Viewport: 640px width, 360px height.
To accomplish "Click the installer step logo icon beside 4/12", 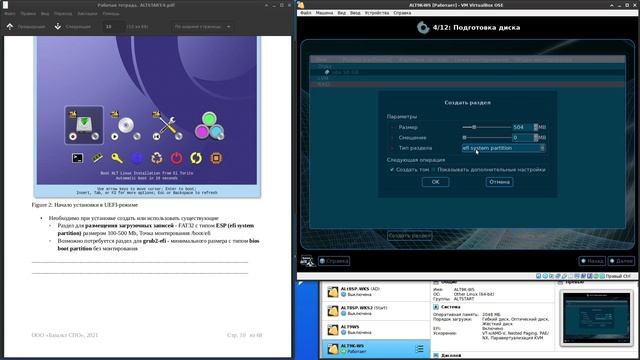I will (x=423, y=28).
